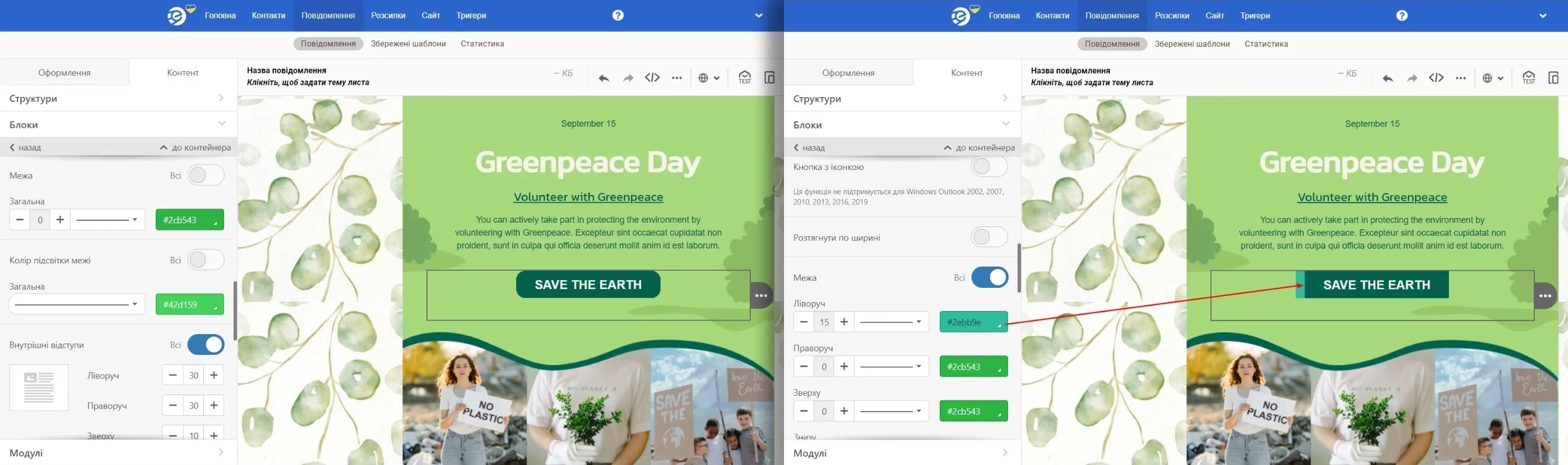Open Ліворуч border style dropdown in right panel
Image resolution: width=1568 pixels, height=465 pixels.
[x=891, y=322]
